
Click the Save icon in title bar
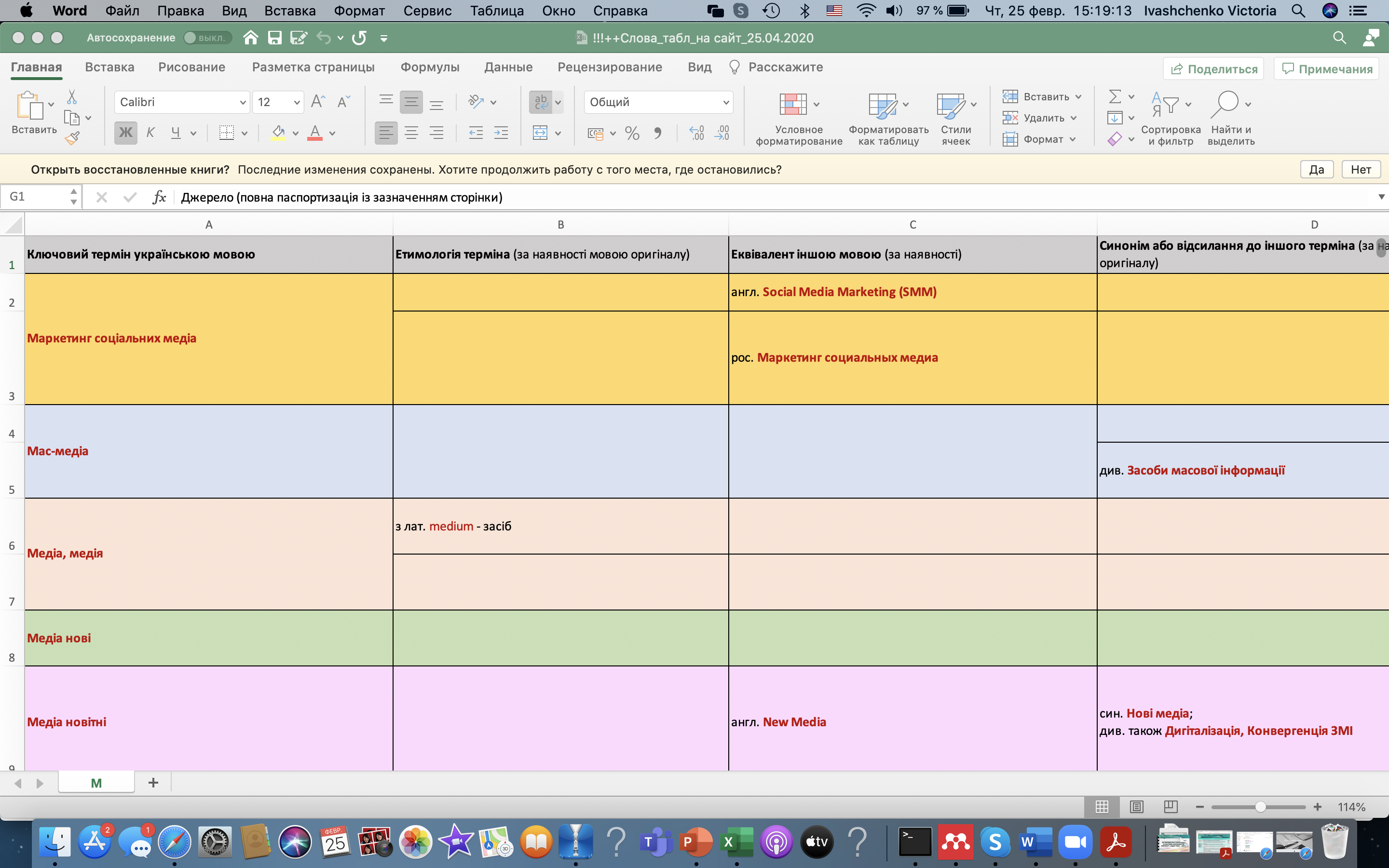pos(274,38)
